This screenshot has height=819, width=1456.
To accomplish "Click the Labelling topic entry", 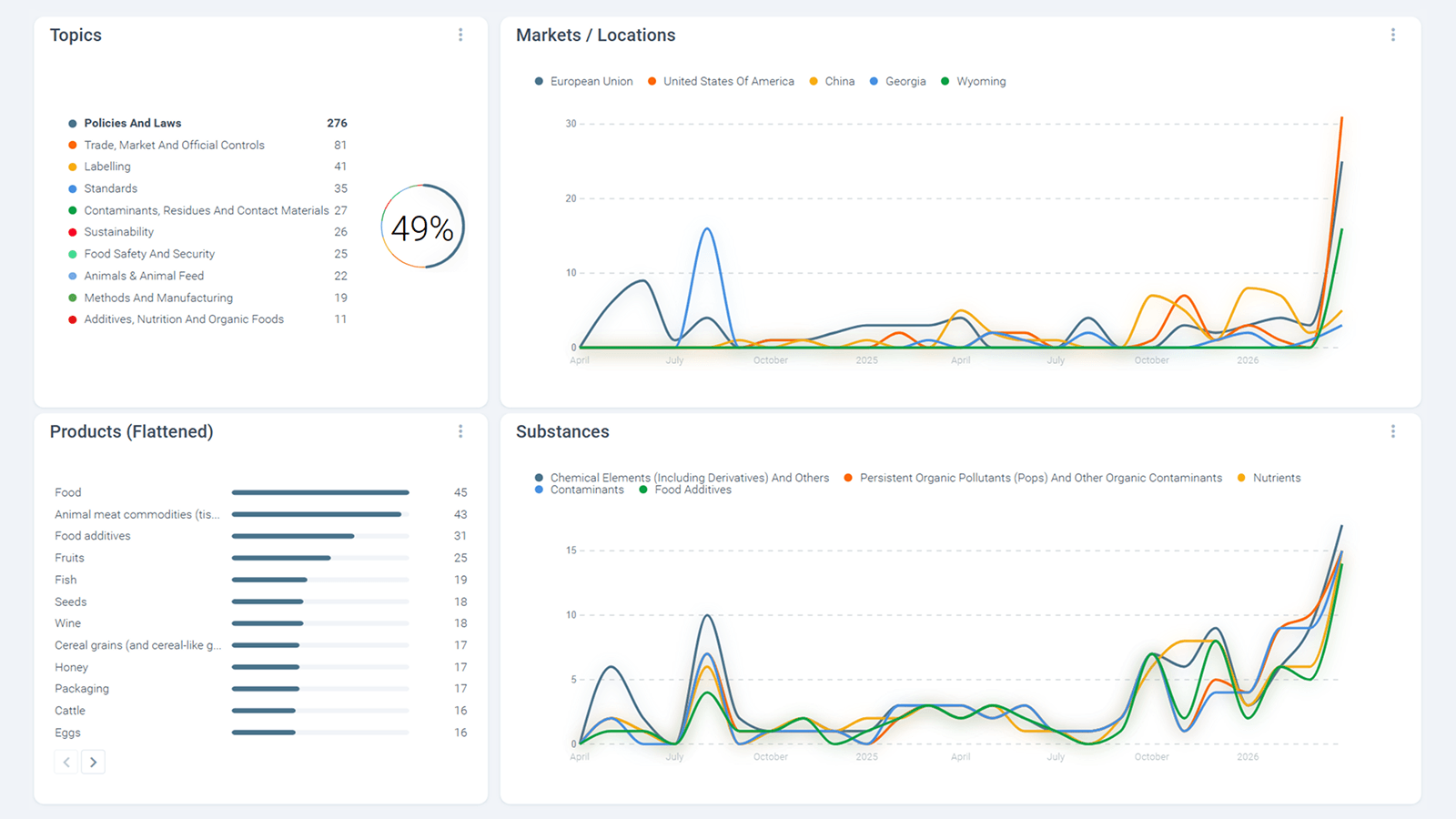I will pos(107,167).
